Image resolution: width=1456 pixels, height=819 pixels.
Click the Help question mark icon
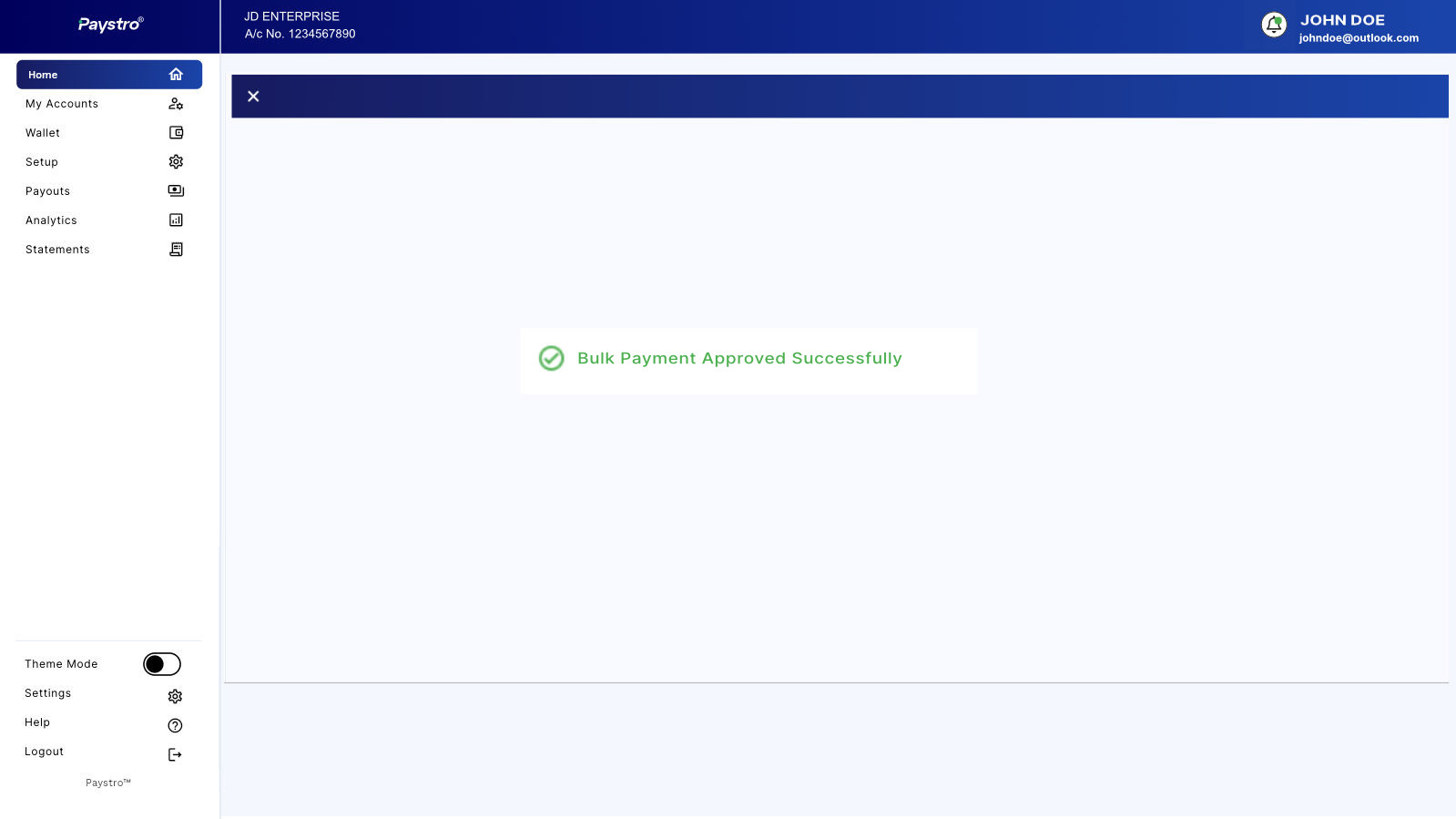(x=175, y=726)
